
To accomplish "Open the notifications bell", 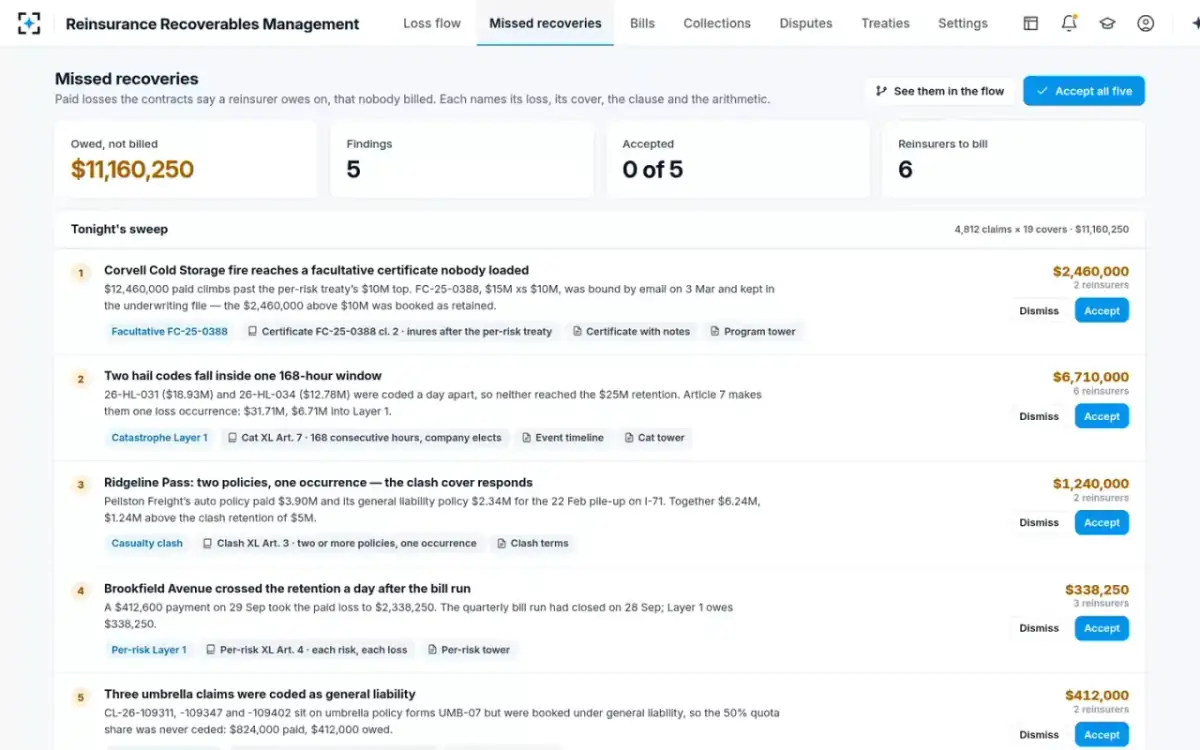I will (x=1069, y=23).
